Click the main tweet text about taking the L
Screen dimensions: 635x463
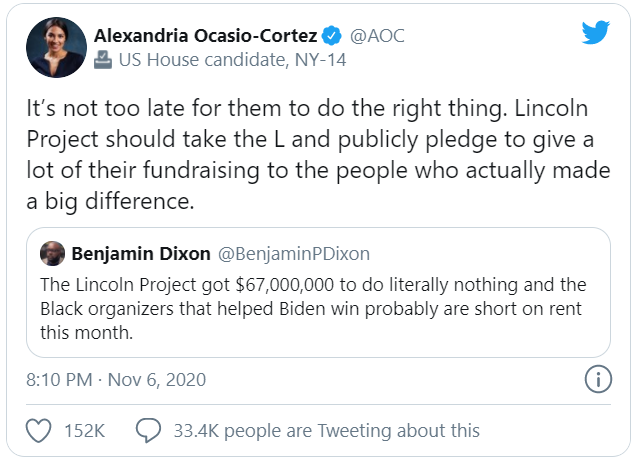click(318, 159)
